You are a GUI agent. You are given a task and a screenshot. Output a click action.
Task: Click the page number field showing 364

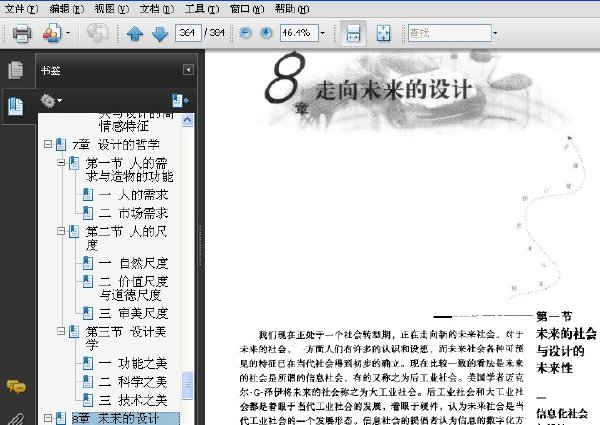pyautogui.click(x=188, y=33)
